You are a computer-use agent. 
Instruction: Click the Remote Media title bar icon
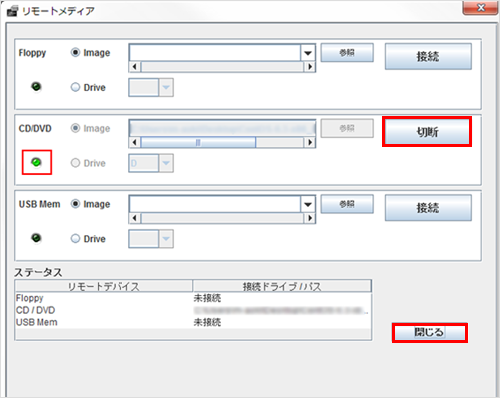(12, 11)
